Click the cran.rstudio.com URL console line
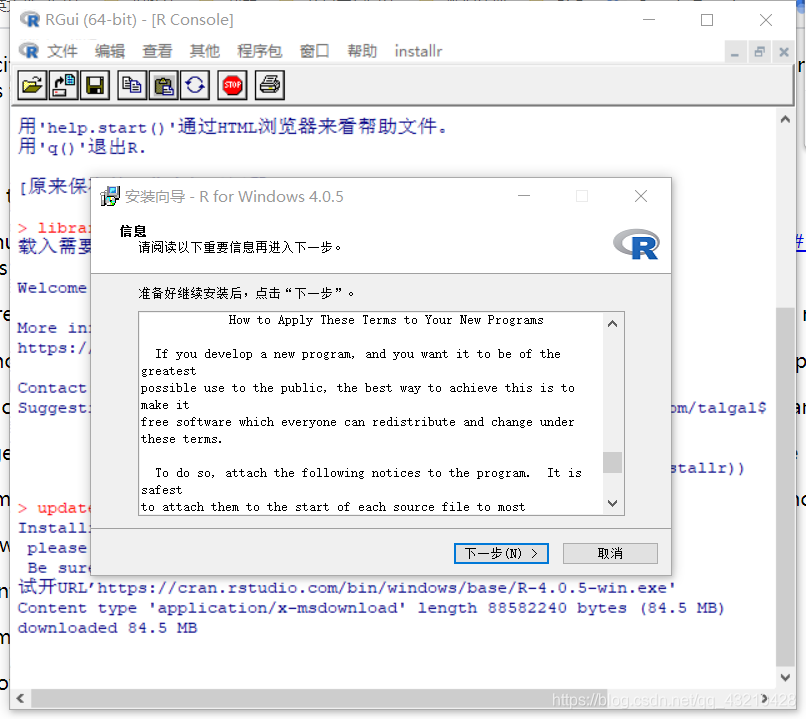 coord(346,587)
